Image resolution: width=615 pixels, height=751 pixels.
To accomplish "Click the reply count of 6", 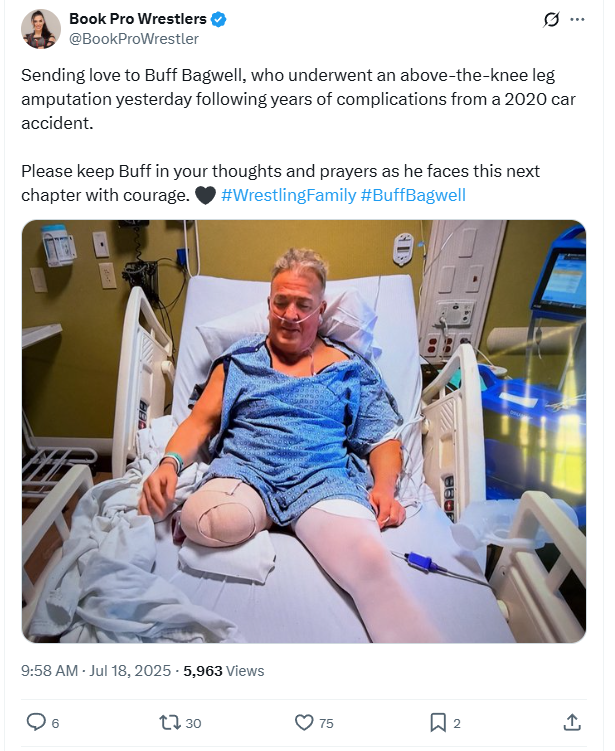I will (55, 723).
